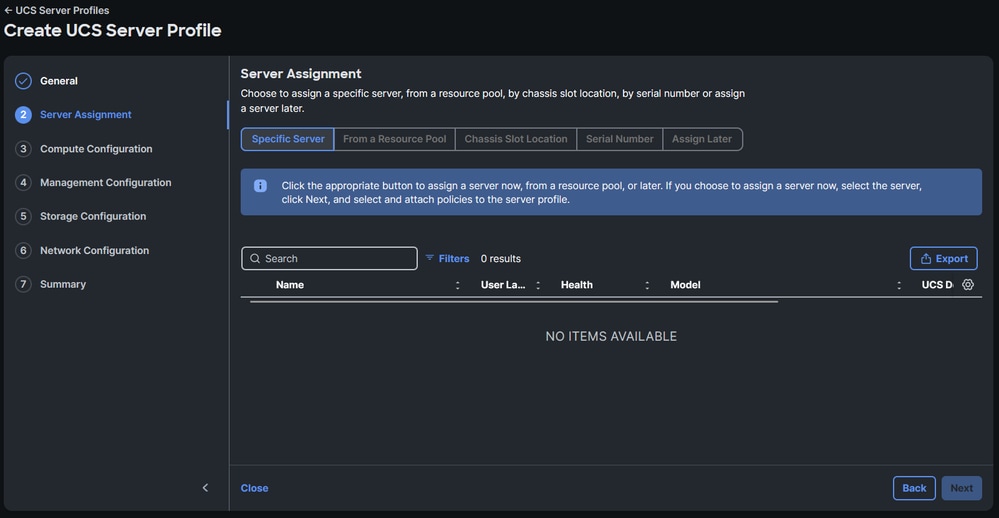This screenshot has width=999, height=518.
Task: Sort by the Health column
Action: click(577, 285)
